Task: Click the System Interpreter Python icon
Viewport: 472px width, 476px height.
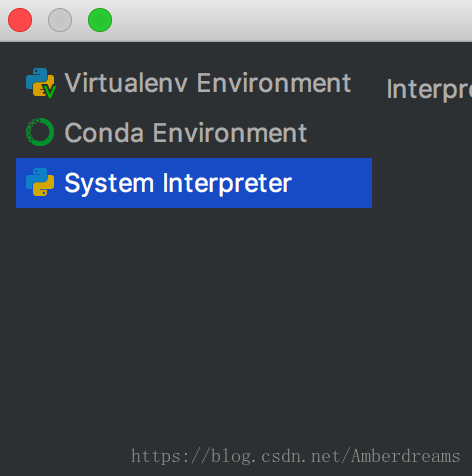Action: click(40, 182)
